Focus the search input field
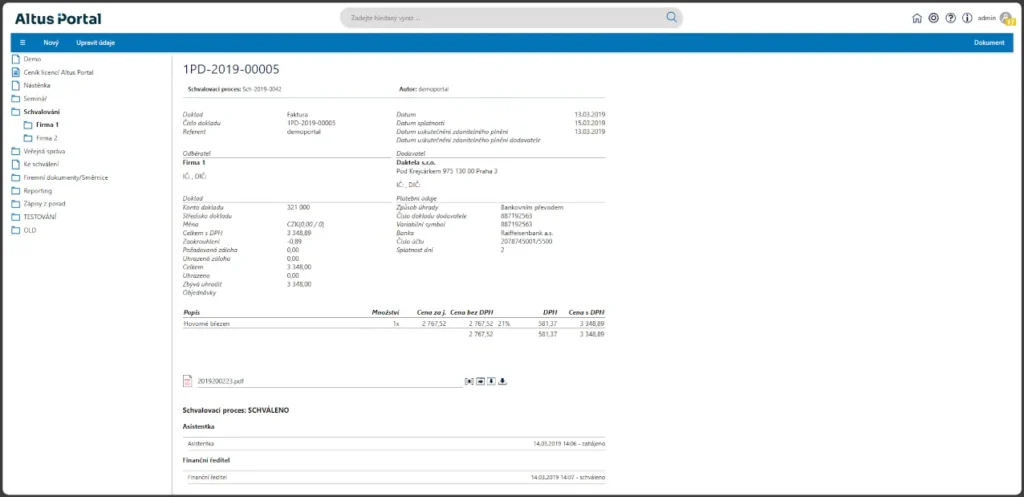1024x497 pixels. pyautogui.click(x=500, y=17)
